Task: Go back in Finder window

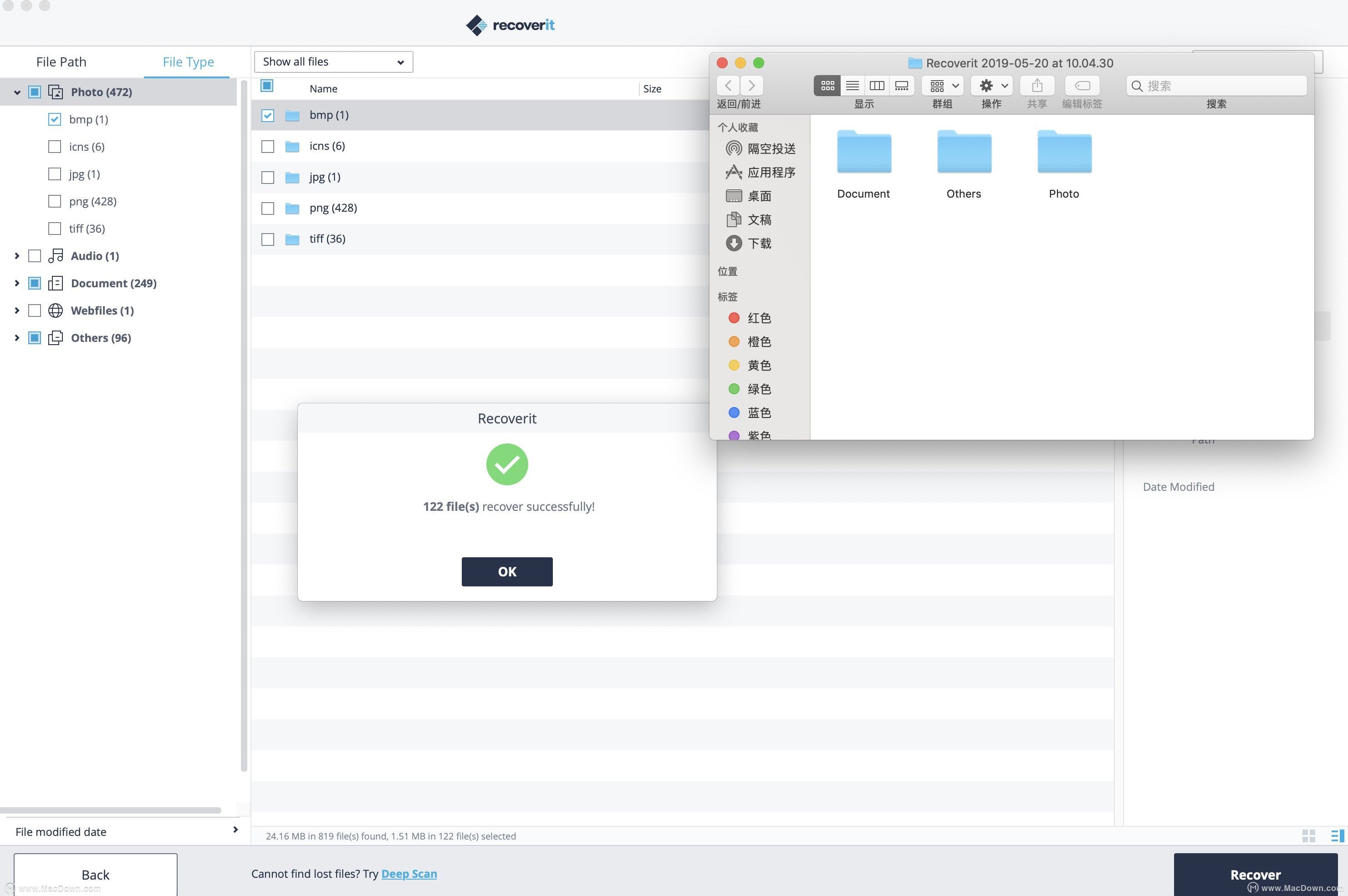Action: 728,86
